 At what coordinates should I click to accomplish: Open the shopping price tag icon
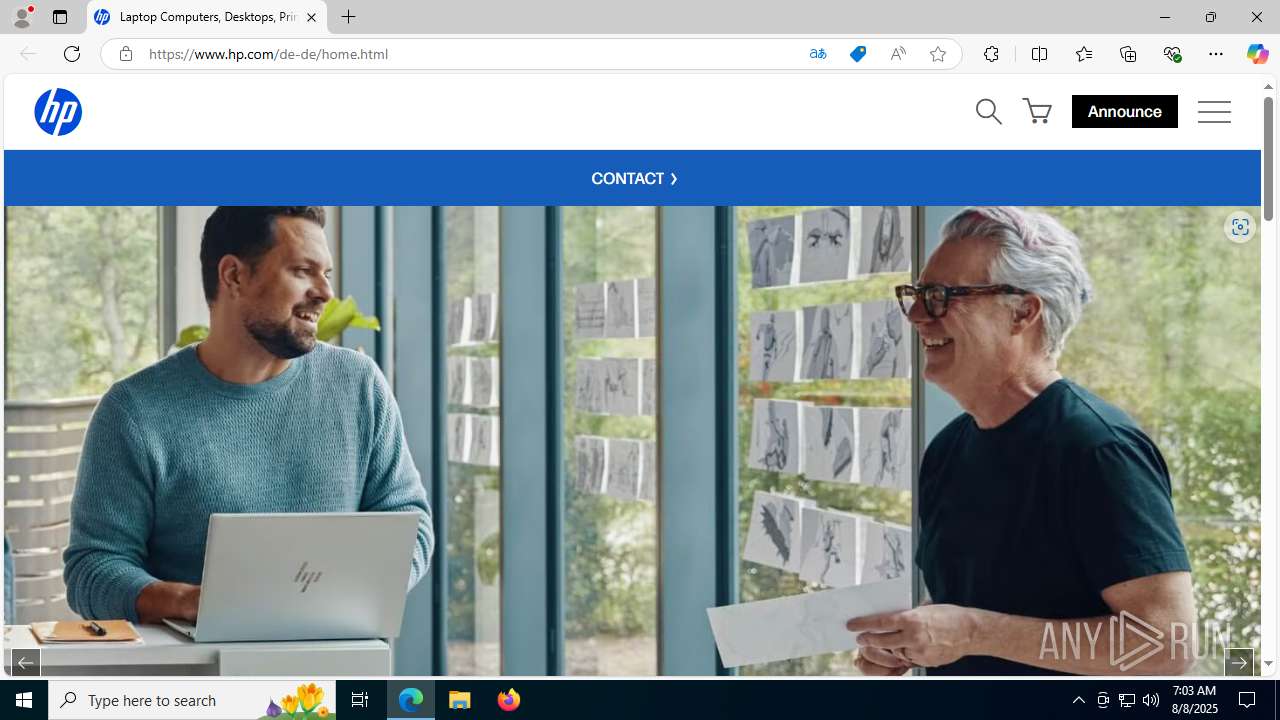pyautogui.click(x=858, y=54)
